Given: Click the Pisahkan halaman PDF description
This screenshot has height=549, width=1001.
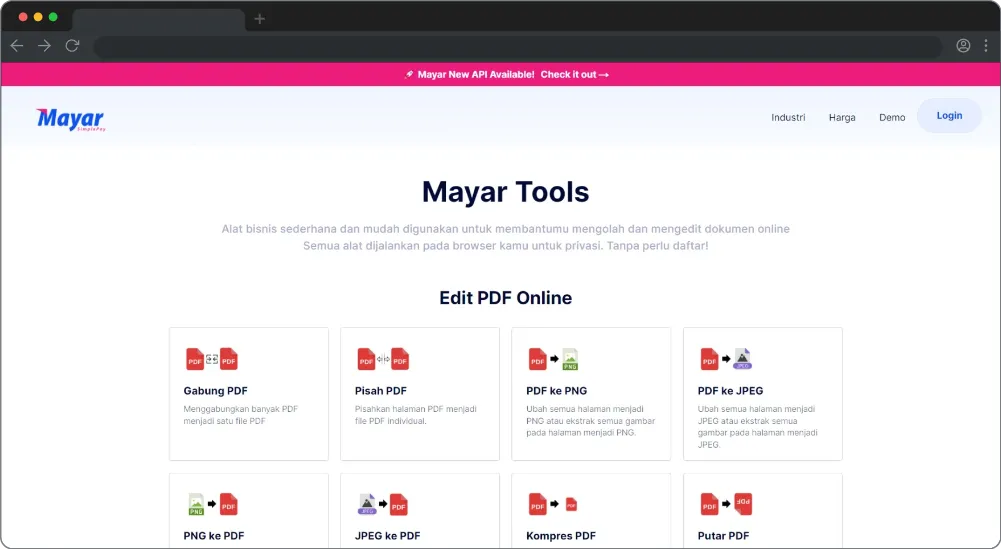Looking at the screenshot, I should [416, 415].
